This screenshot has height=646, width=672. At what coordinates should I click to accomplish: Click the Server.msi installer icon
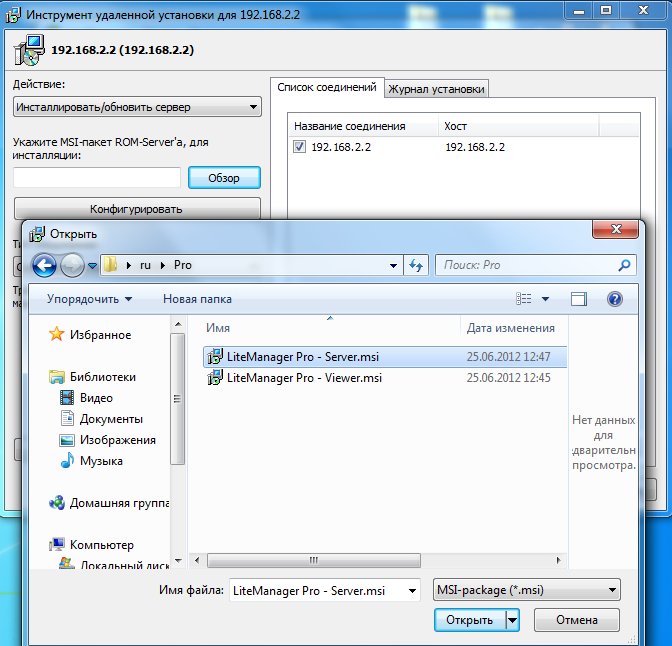click(x=215, y=356)
